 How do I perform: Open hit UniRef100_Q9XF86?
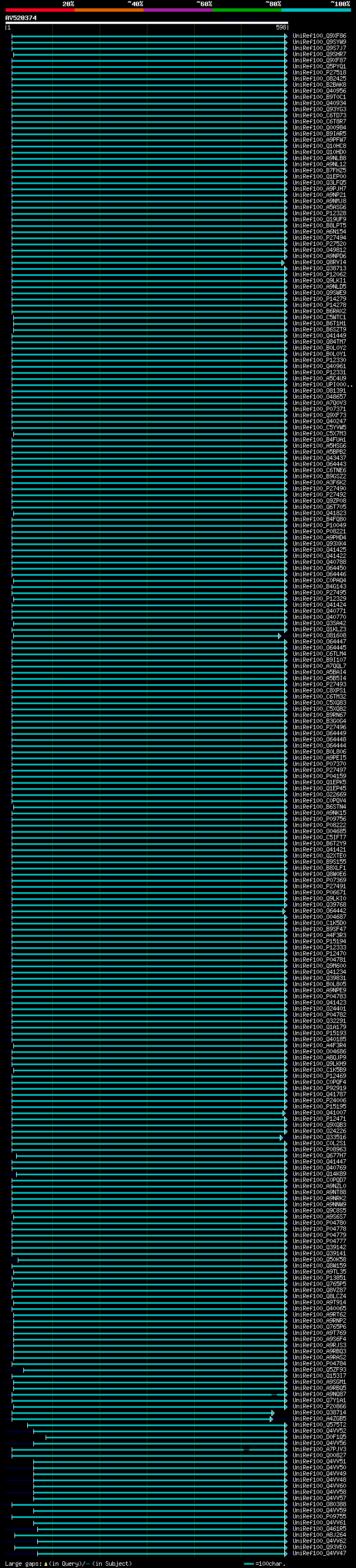click(x=319, y=36)
